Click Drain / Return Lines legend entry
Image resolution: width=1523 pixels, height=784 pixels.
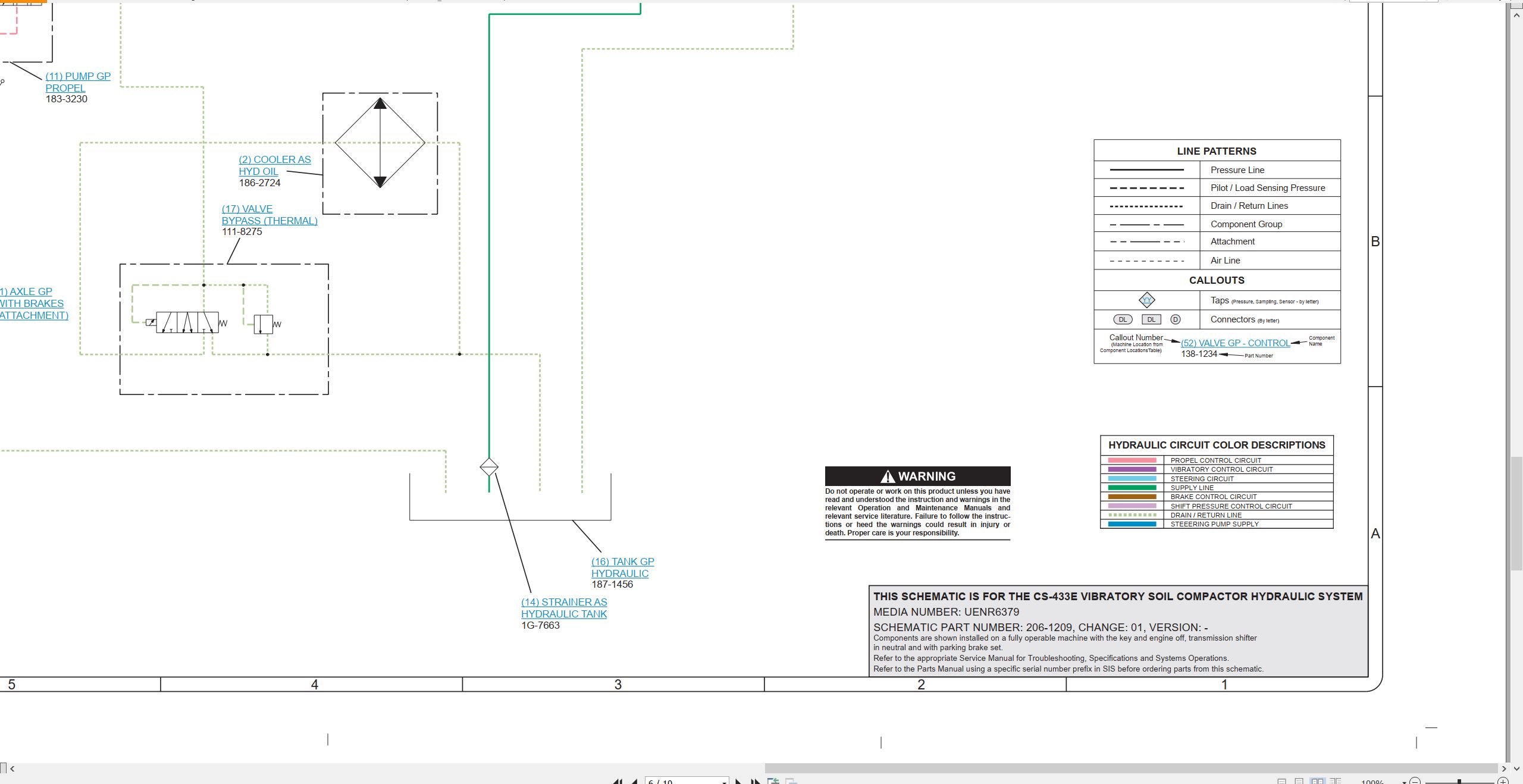[1217, 206]
